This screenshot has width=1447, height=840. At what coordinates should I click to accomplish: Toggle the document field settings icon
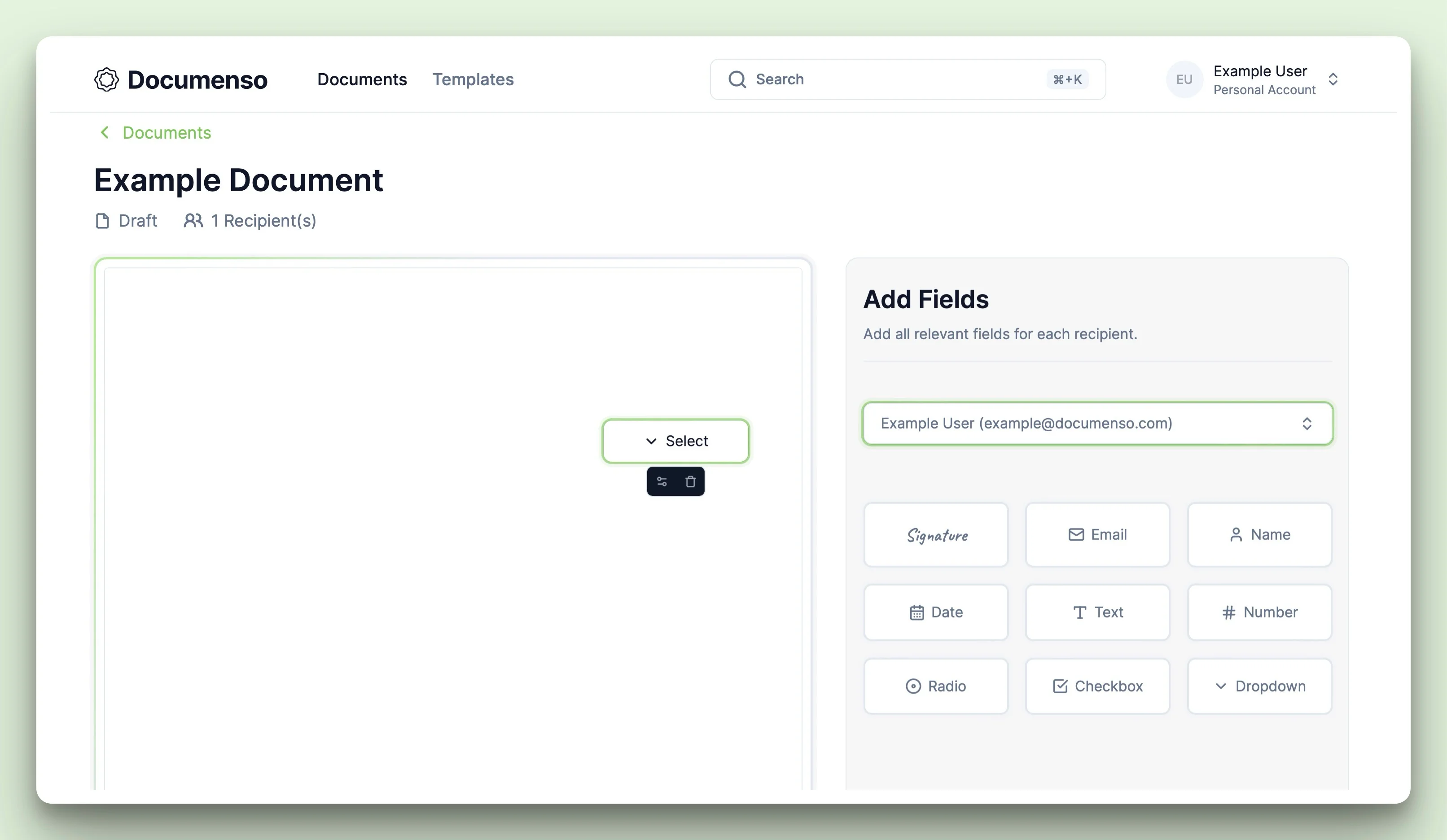pyautogui.click(x=662, y=480)
